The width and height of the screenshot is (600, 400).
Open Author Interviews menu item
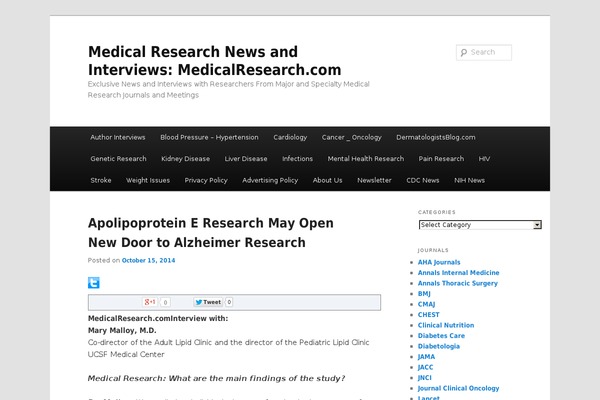click(x=118, y=137)
